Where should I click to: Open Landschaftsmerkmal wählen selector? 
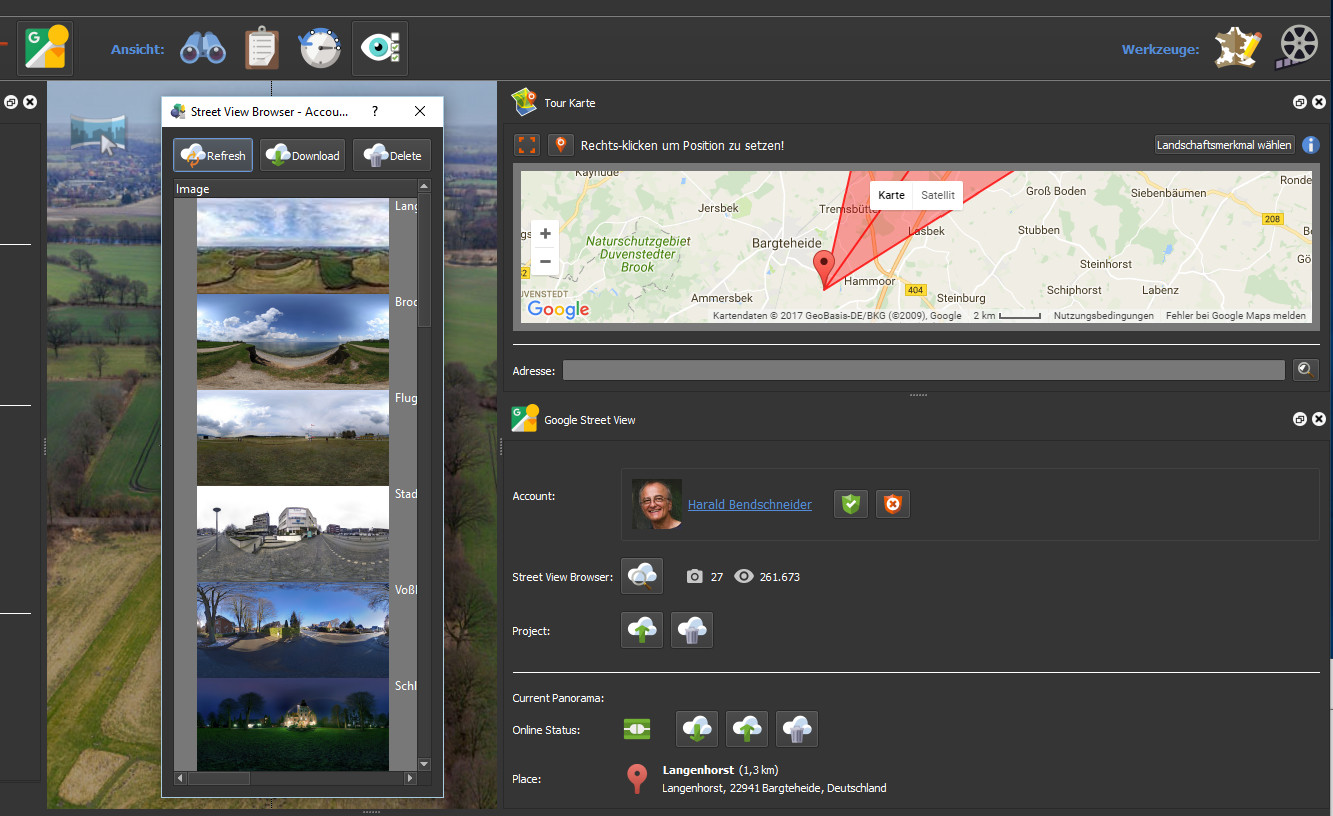pyautogui.click(x=1224, y=145)
